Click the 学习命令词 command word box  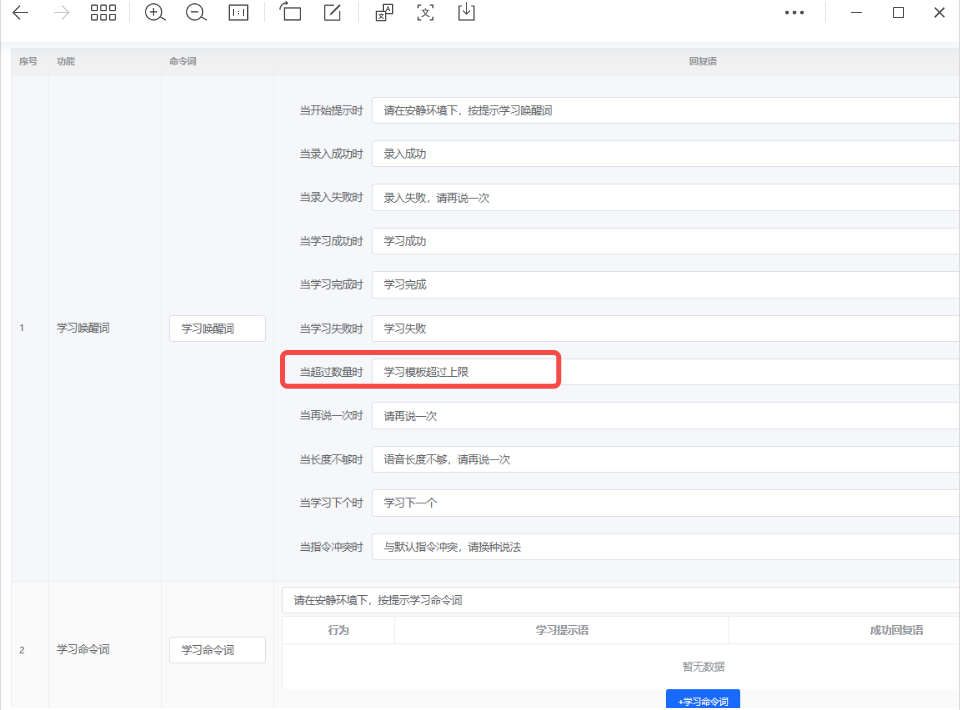pos(216,649)
